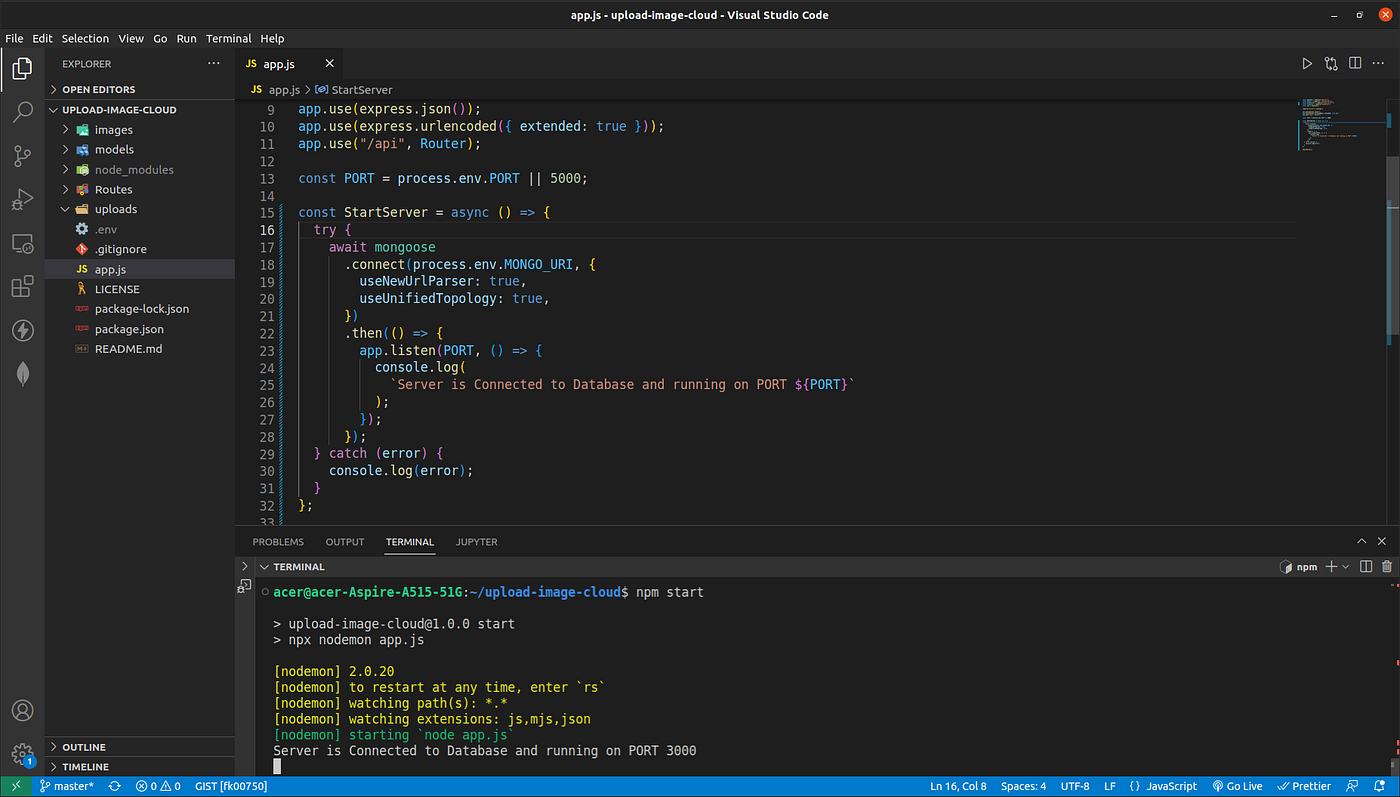
Task: Toggle Go Live server in status bar
Action: (x=1236, y=786)
